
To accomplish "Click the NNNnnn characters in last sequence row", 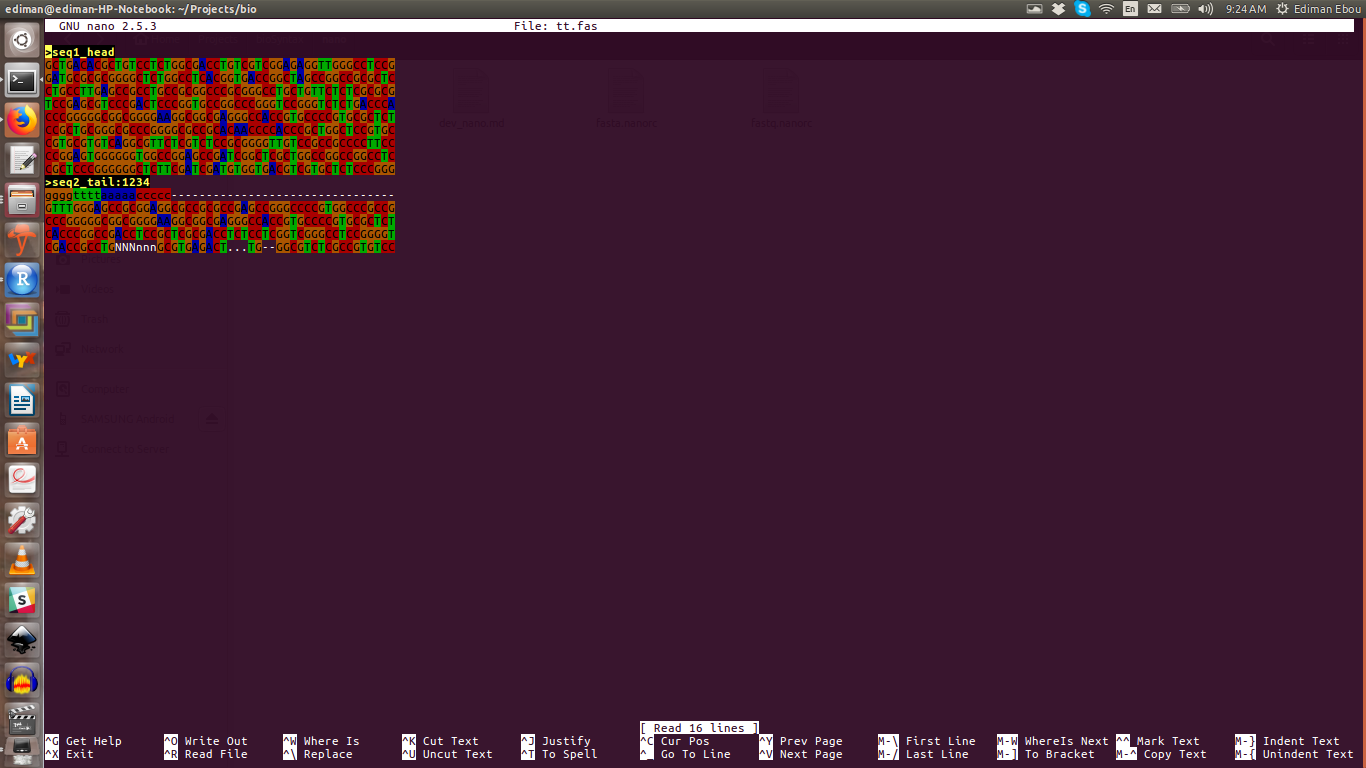I will (136, 247).
